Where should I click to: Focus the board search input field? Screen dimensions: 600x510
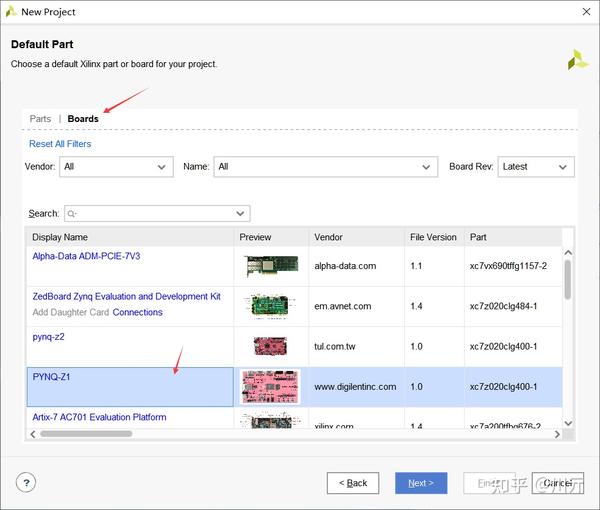156,214
